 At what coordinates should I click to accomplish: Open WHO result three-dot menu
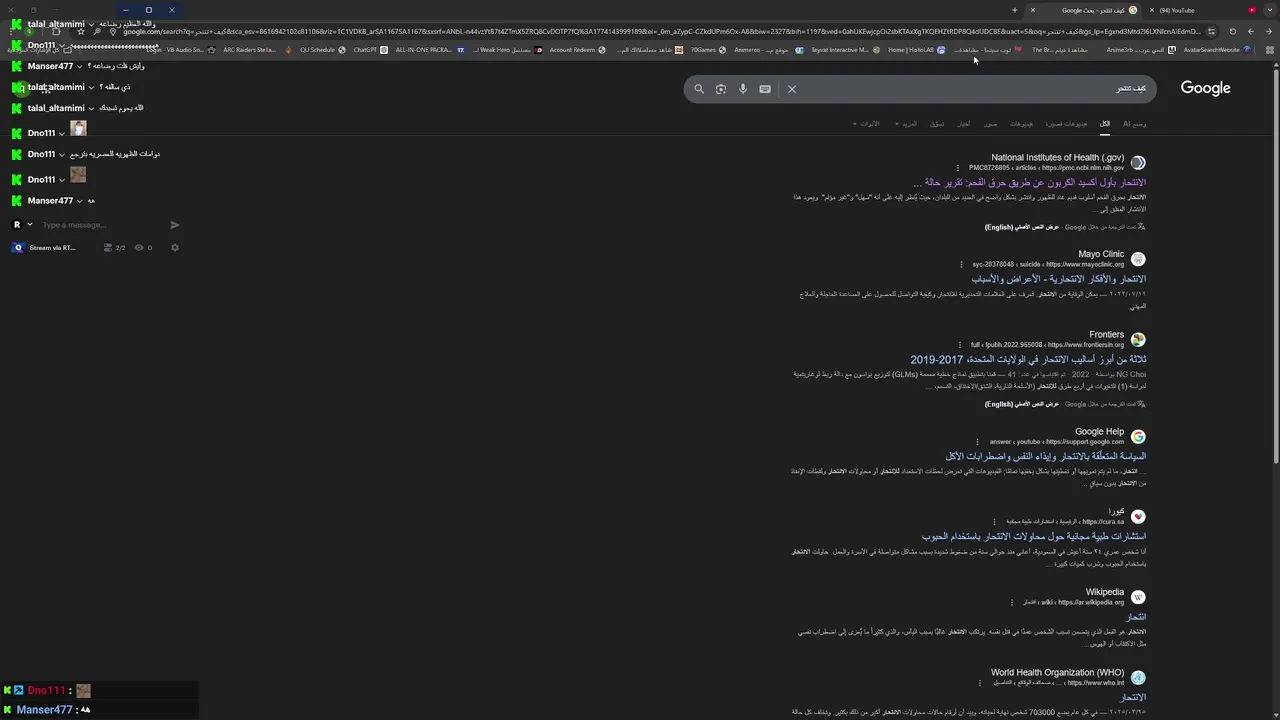(x=980, y=683)
